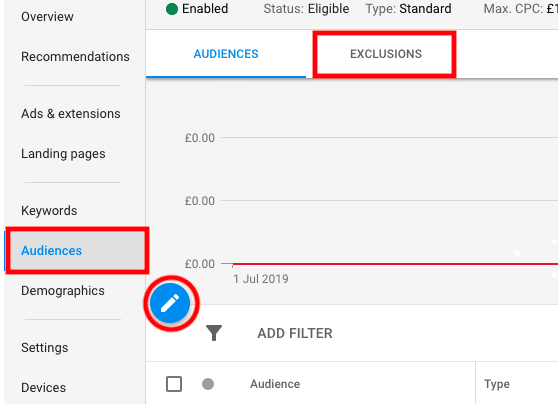Open the Demographics page
Screen dimensions: 558x404
tap(63, 291)
